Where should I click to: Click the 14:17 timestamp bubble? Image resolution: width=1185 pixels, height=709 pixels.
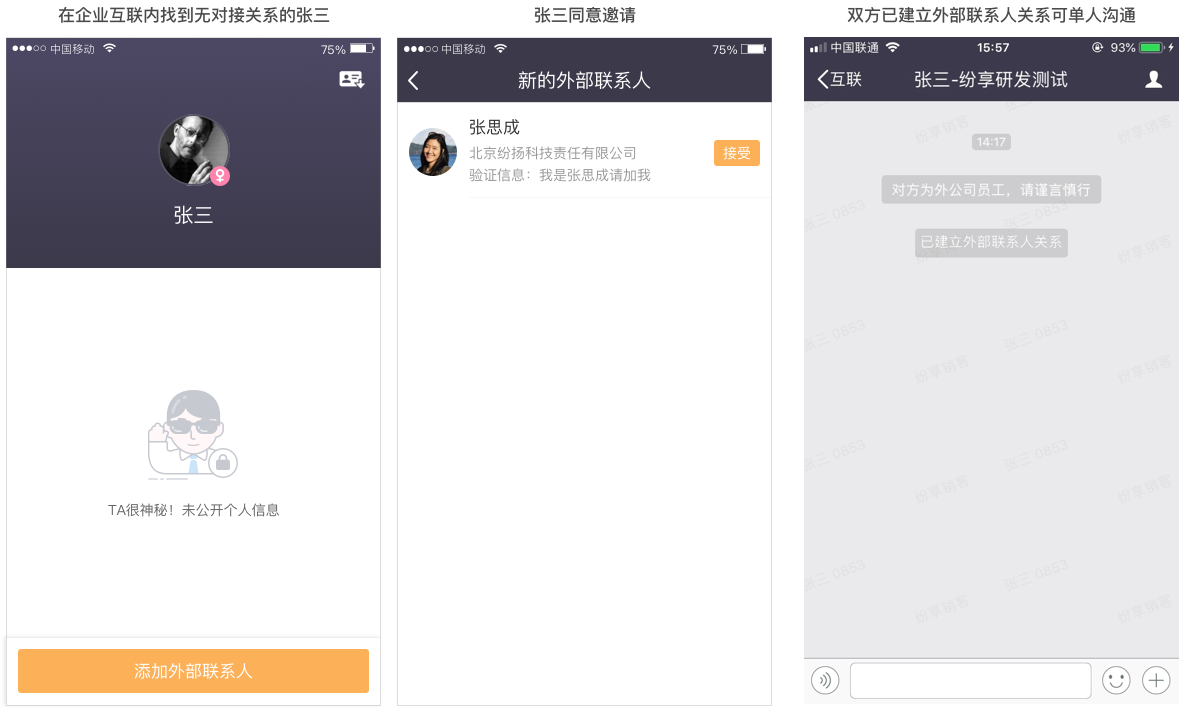[x=991, y=142]
